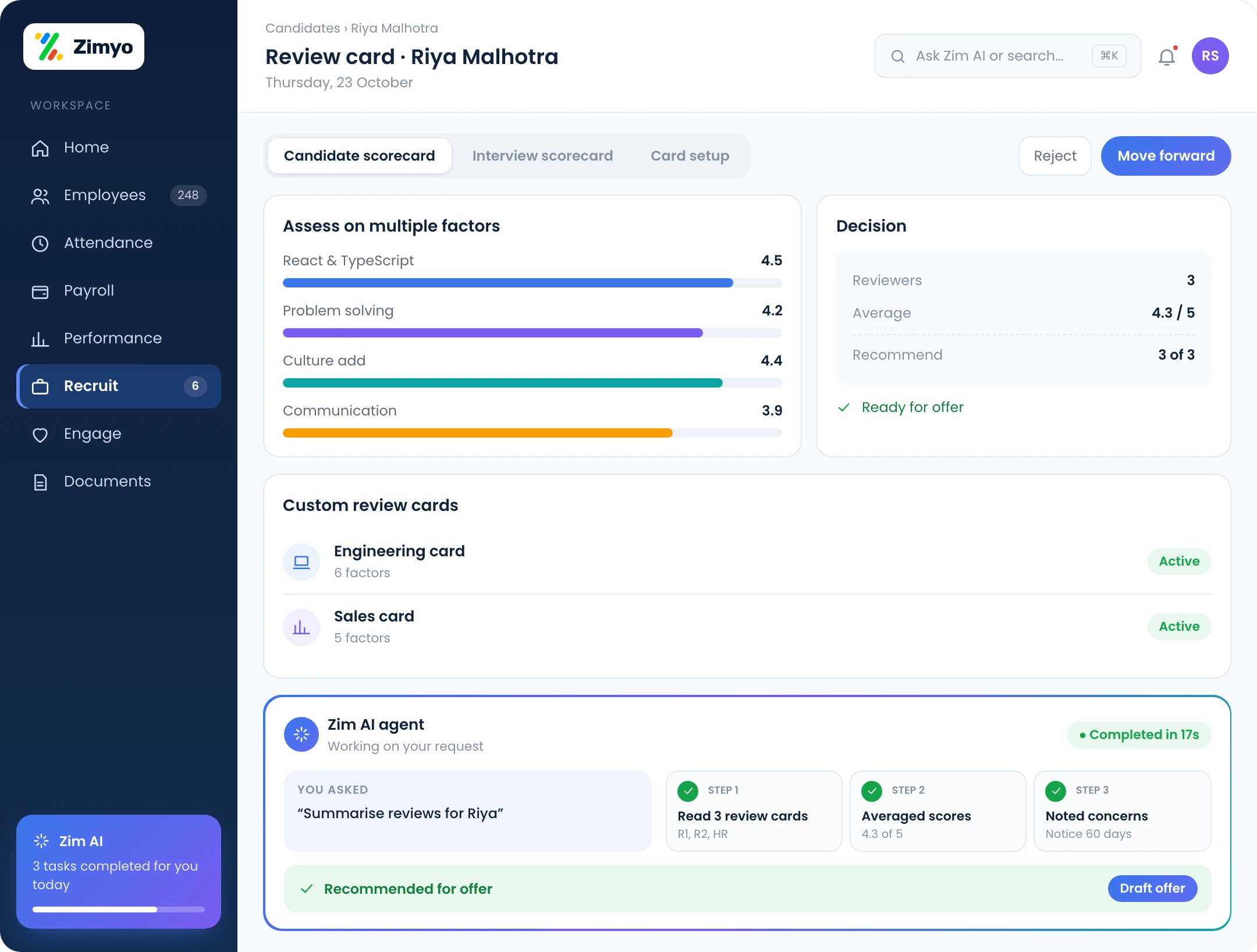Click the Completed in 17s status

(x=1139, y=735)
